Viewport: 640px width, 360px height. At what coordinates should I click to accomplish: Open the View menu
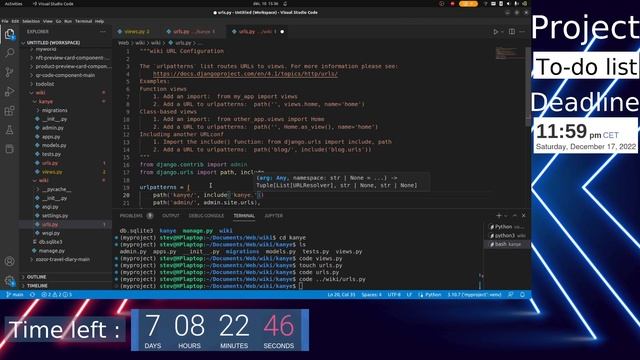coord(48,21)
